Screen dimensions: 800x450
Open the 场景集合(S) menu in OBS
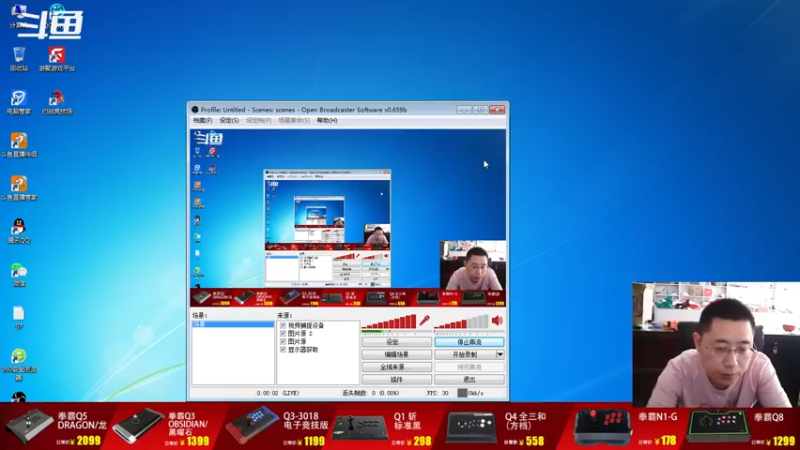pyautogui.click(x=294, y=120)
